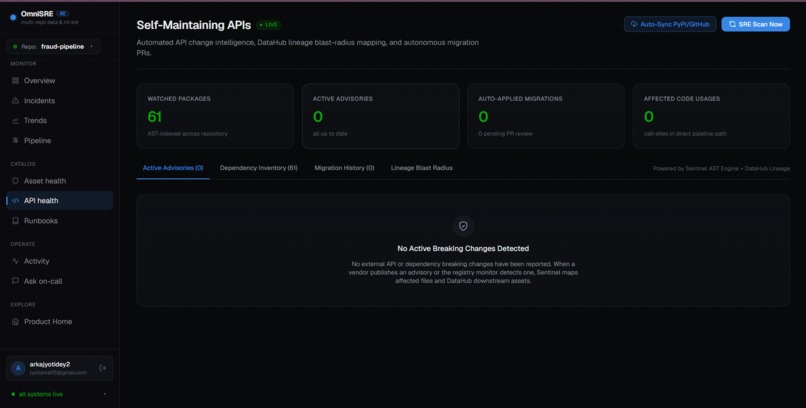Click the Self-Maintaining APIs page heading
The width and height of the screenshot is (806, 408).
coord(194,25)
